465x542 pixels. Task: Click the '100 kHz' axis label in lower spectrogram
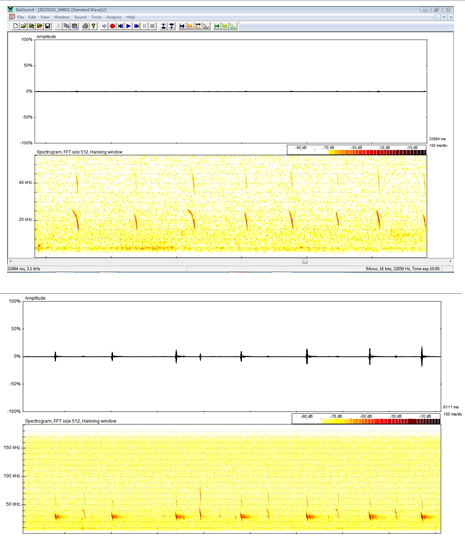pos(12,476)
